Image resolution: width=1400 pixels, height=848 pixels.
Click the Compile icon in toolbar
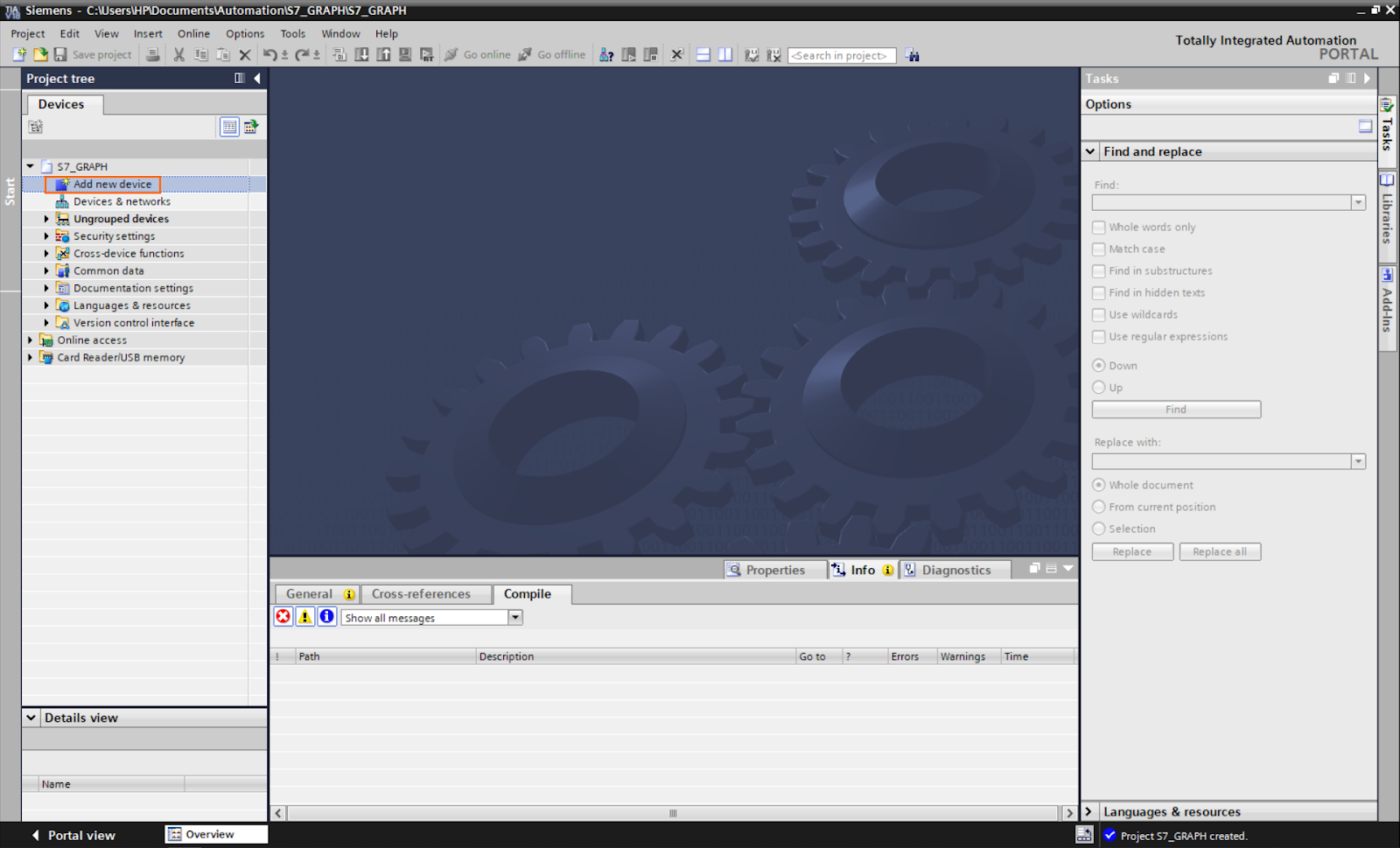tap(339, 54)
